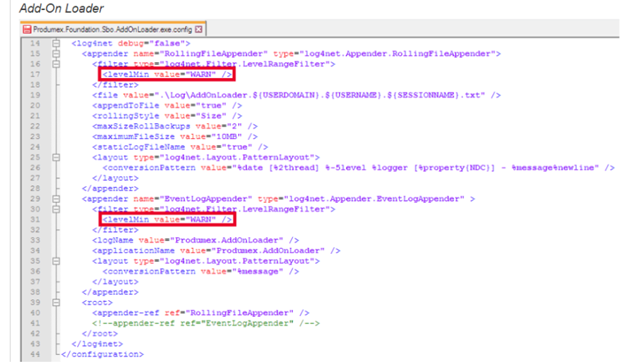Viewport: 629px width, 364px height.
Task: Click rollingStyle value="Size" line
Action: (x=167, y=116)
